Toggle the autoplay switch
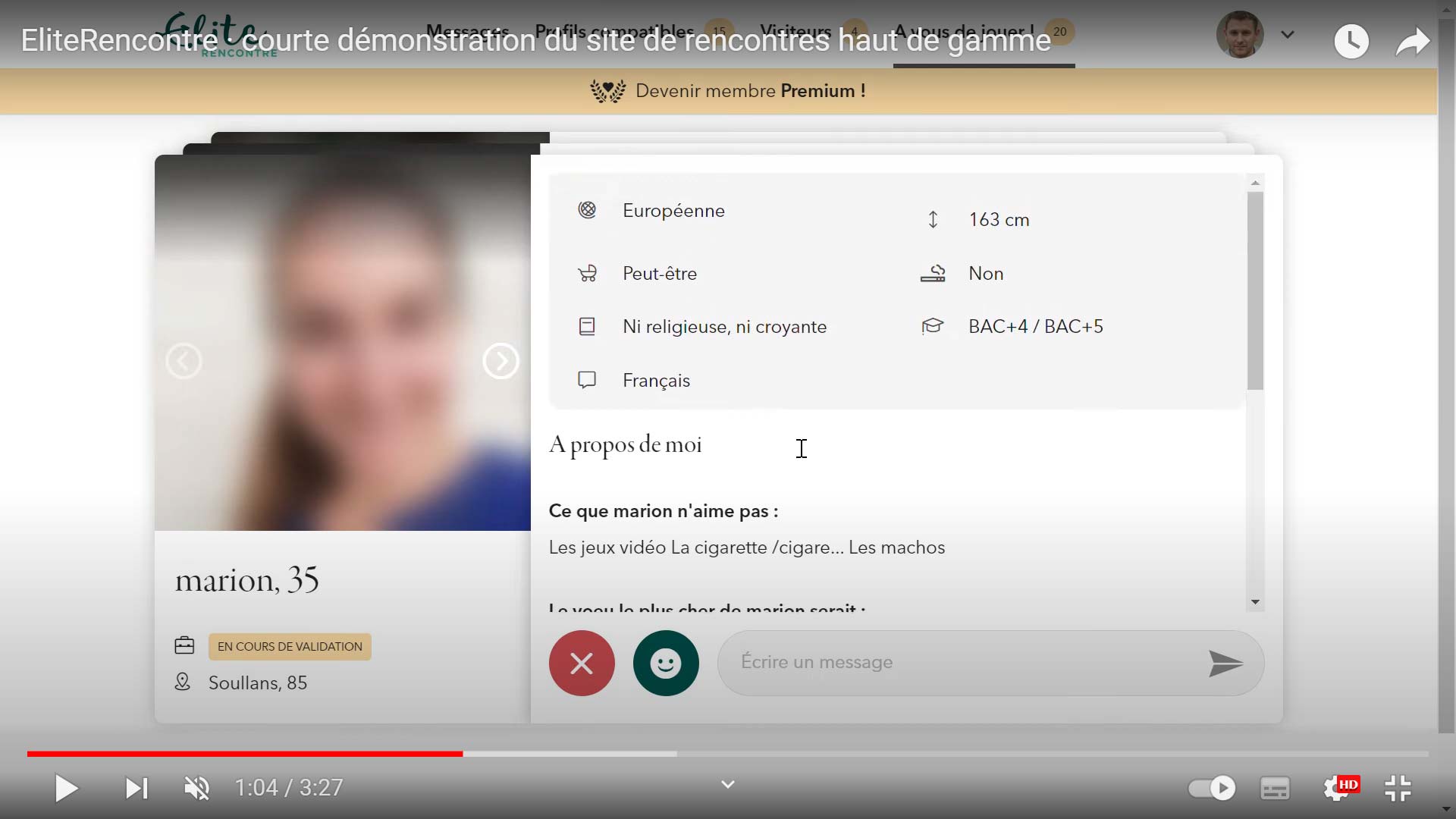The height and width of the screenshot is (819, 1456). (x=1212, y=789)
